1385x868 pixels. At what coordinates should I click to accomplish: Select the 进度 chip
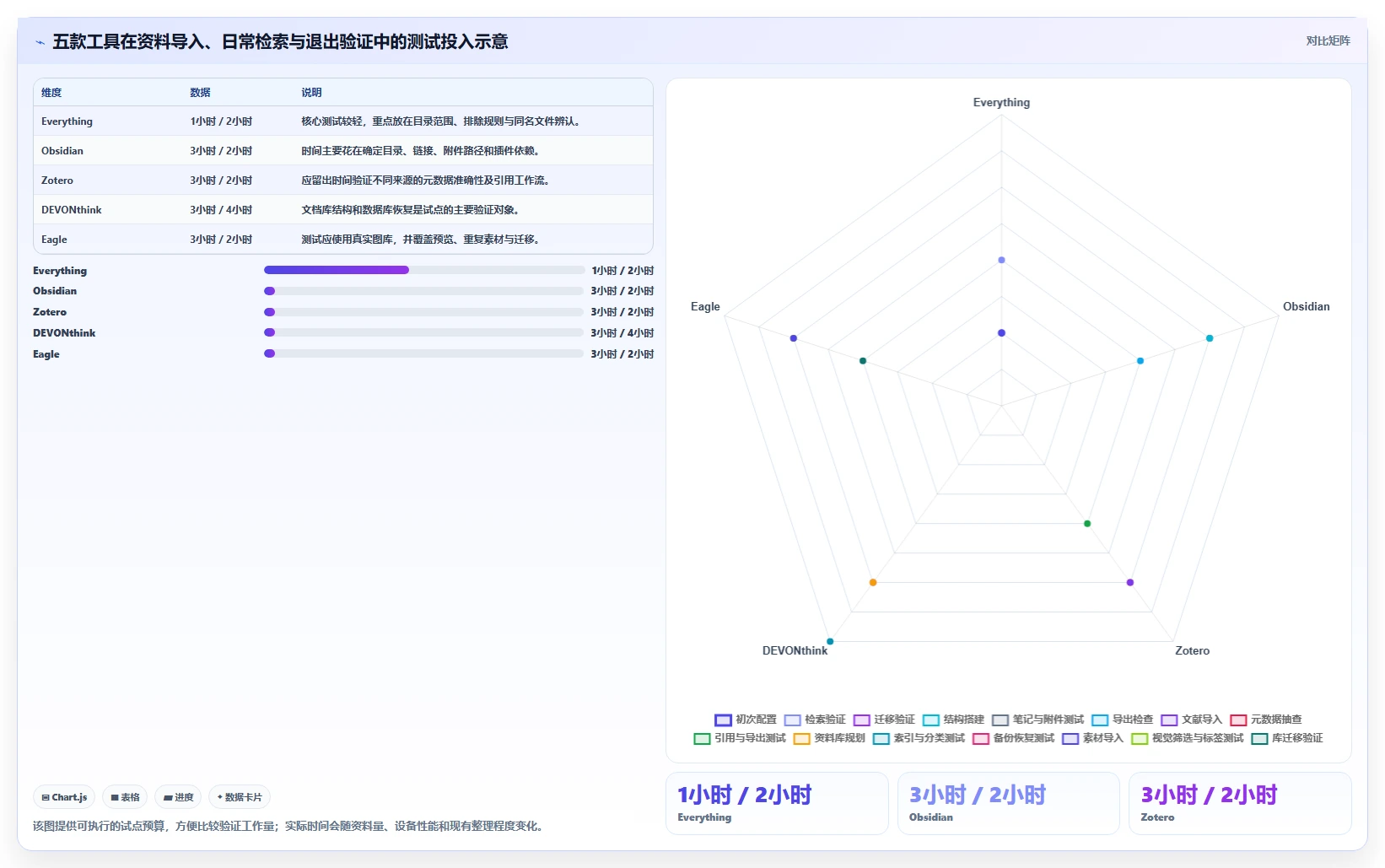[x=178, y=797]
